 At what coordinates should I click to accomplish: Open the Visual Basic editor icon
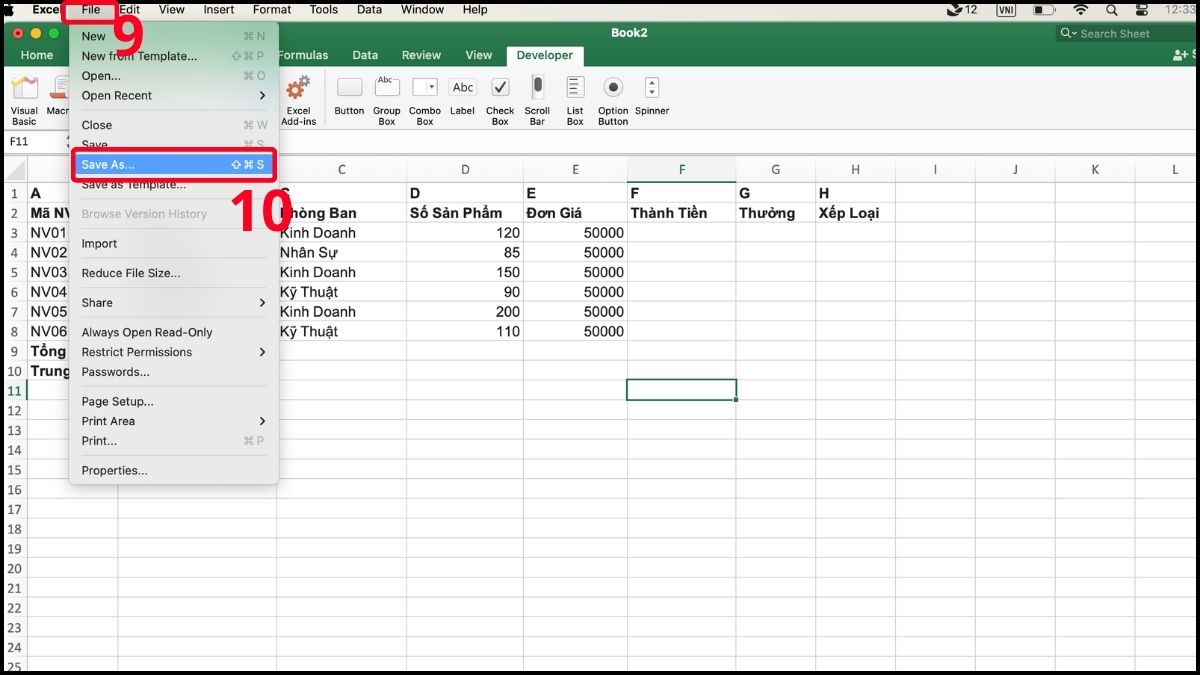click(24, 88)
